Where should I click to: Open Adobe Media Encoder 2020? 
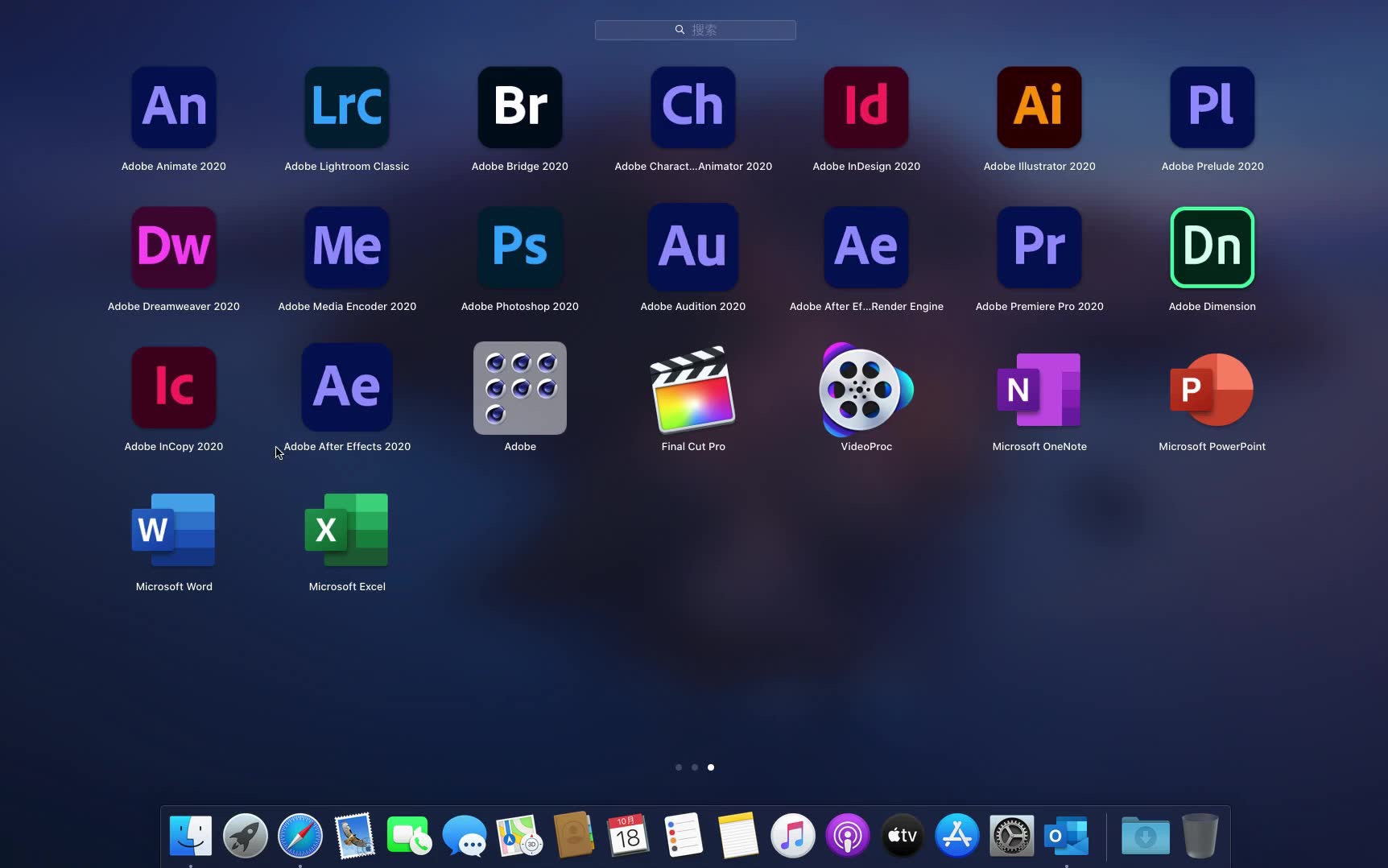click(347, 247)
